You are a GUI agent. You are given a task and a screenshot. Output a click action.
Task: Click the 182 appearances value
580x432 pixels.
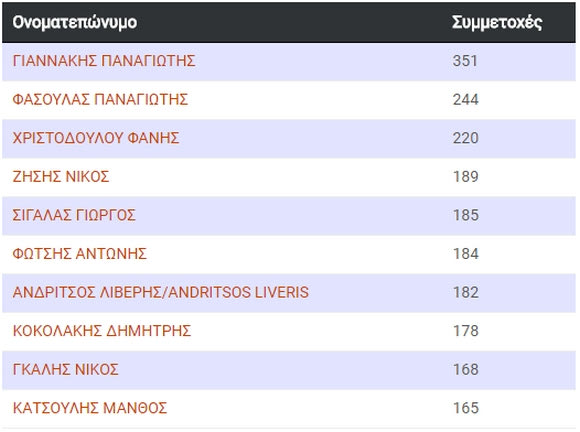466,292
